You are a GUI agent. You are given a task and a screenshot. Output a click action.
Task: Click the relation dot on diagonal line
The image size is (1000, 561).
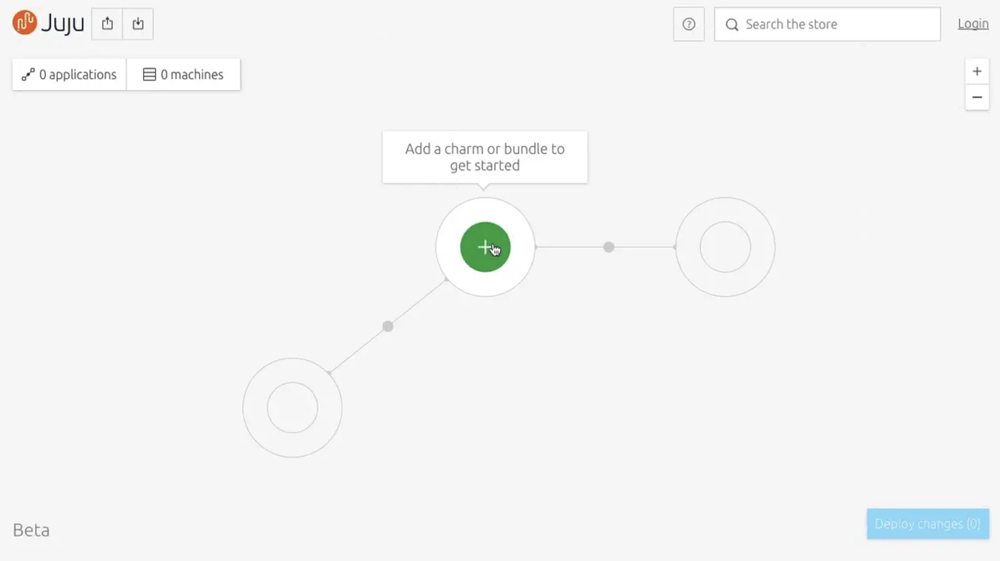pos(388,326)
